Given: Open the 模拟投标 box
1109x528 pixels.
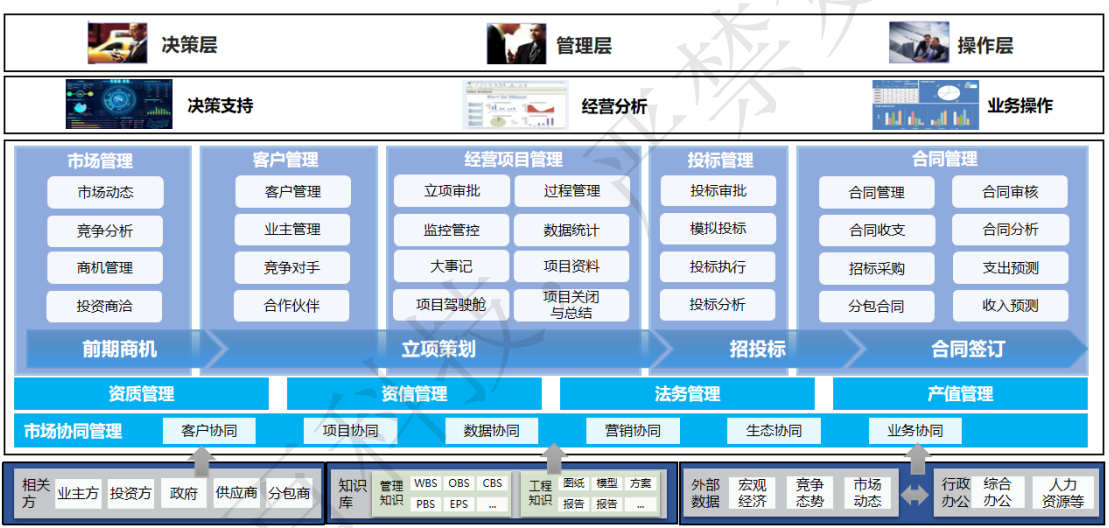Looking at the screenshot, I should click(x=718, y=229).
